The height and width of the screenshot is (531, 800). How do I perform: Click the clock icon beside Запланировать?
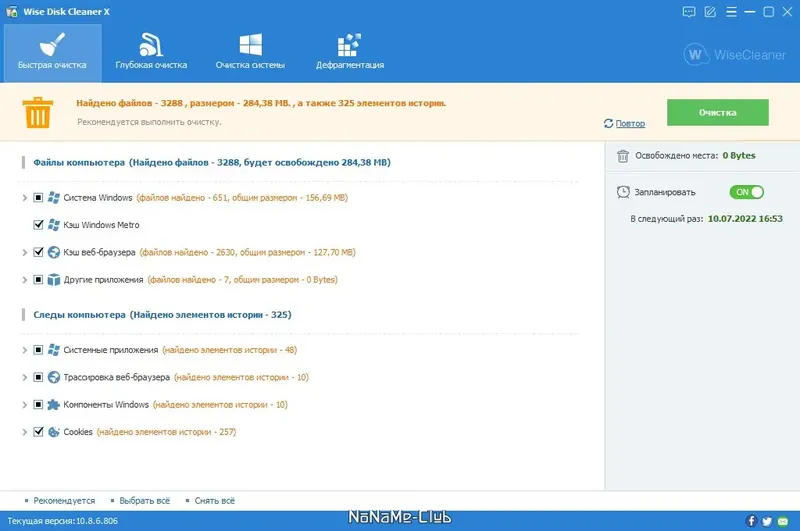[x=623, y=192]
